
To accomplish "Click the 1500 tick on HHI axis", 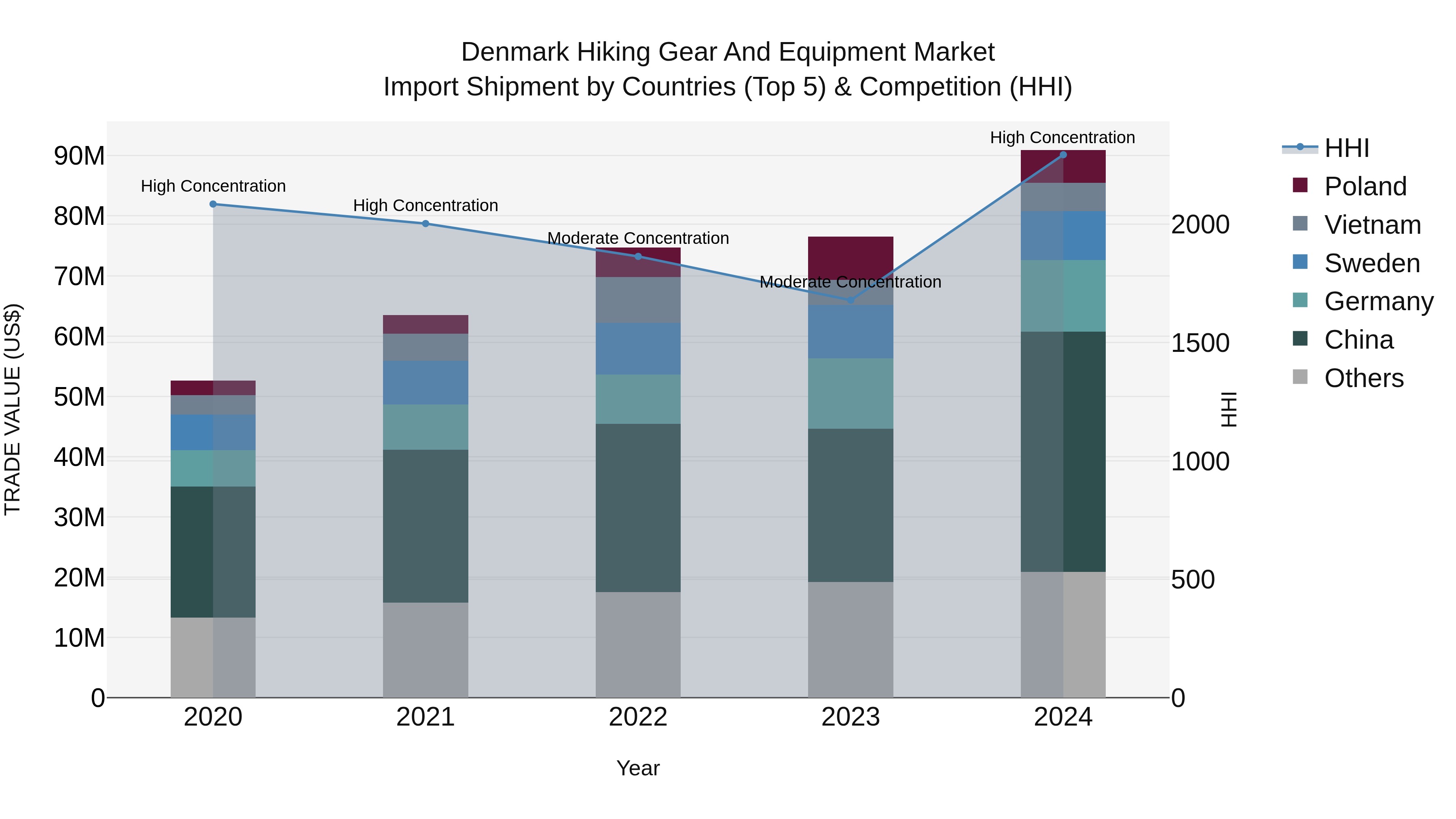I will [x=1200, y=343].
